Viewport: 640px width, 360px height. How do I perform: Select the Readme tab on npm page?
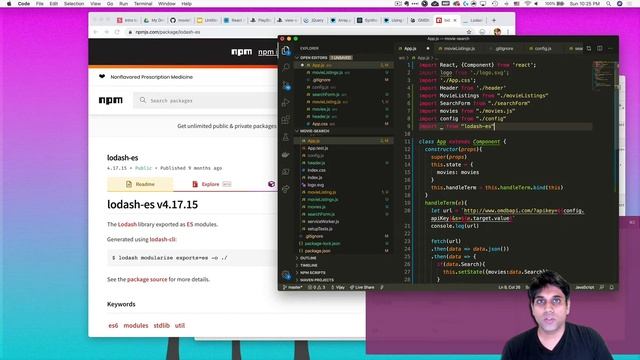pos(140,184)
